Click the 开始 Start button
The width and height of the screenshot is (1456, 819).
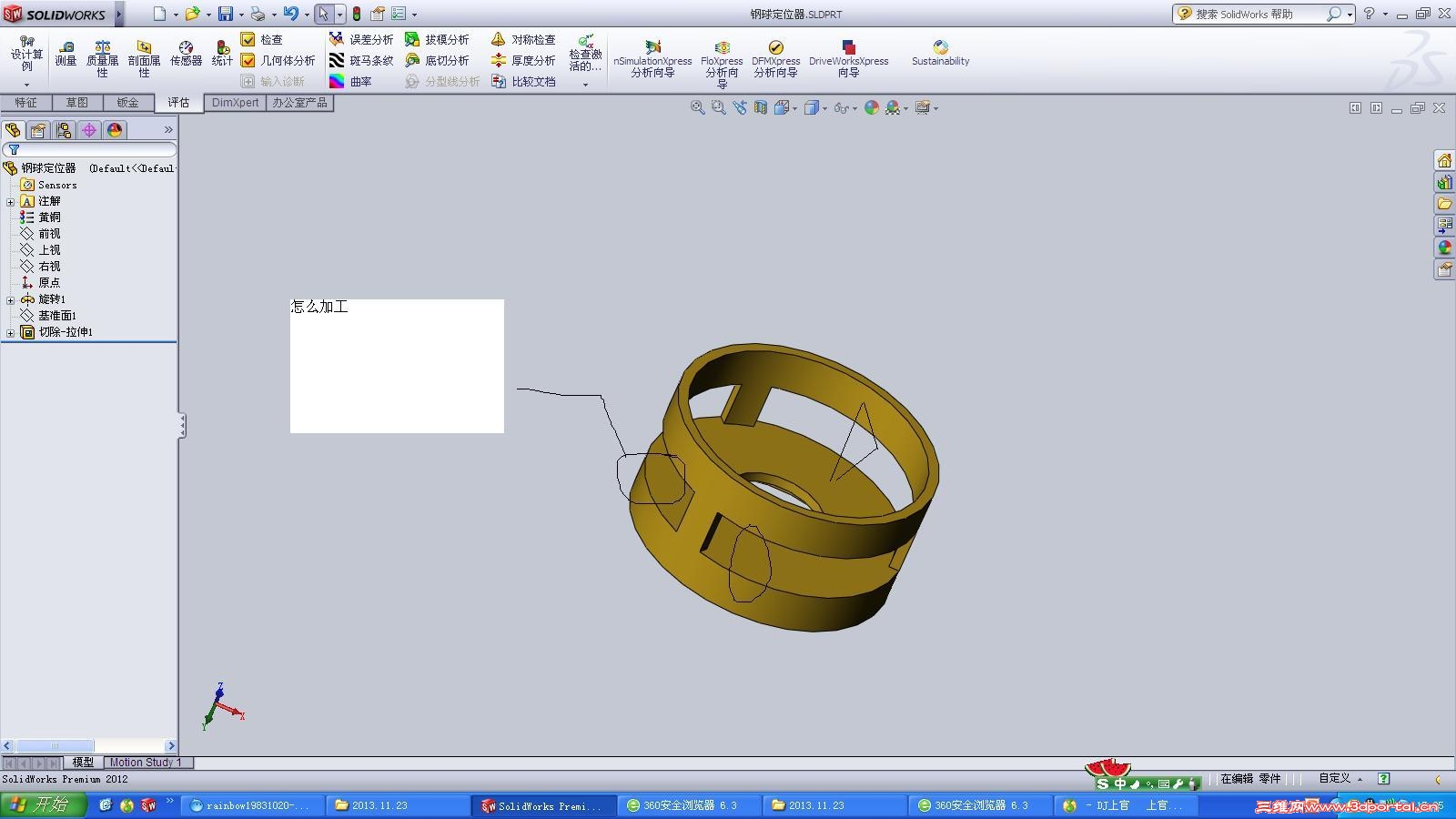[43, 804]
